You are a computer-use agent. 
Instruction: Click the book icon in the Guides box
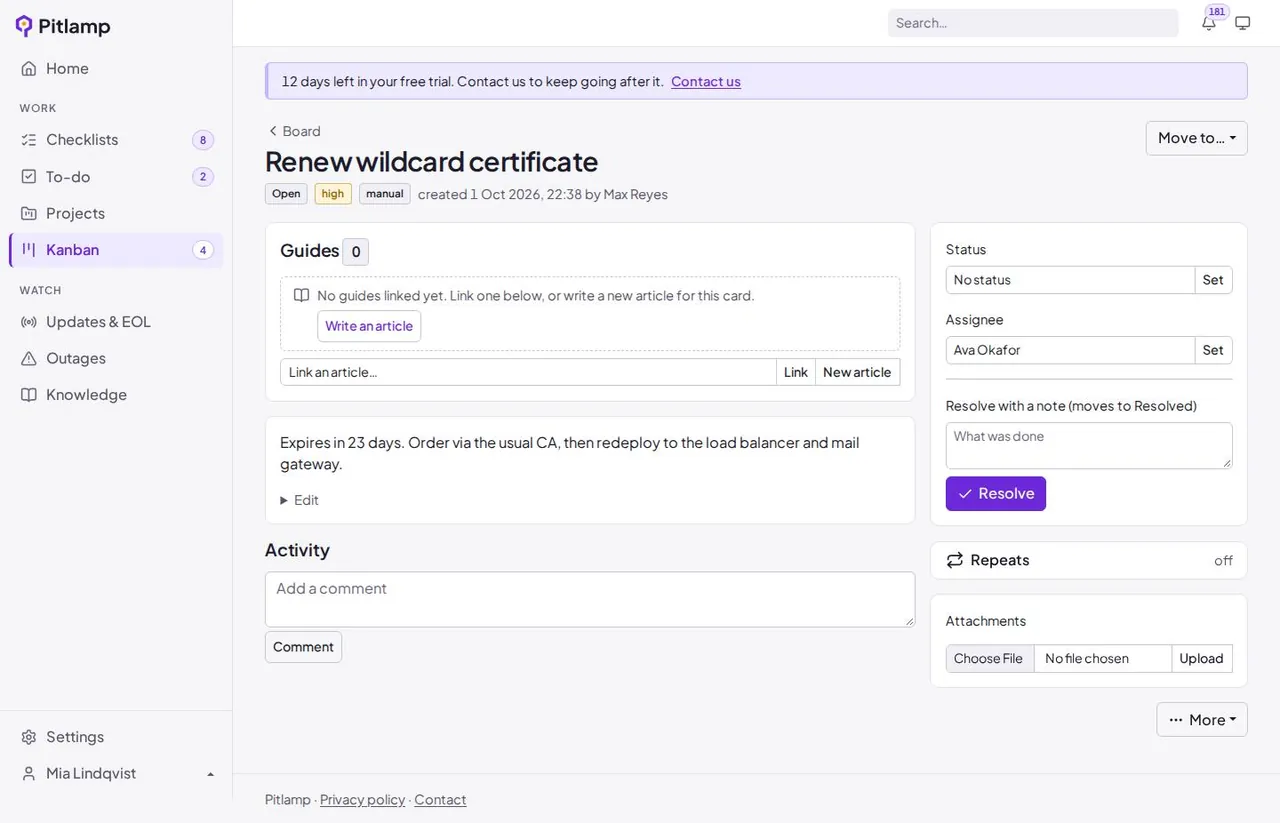pyautogui.click(x=301, y=295)
